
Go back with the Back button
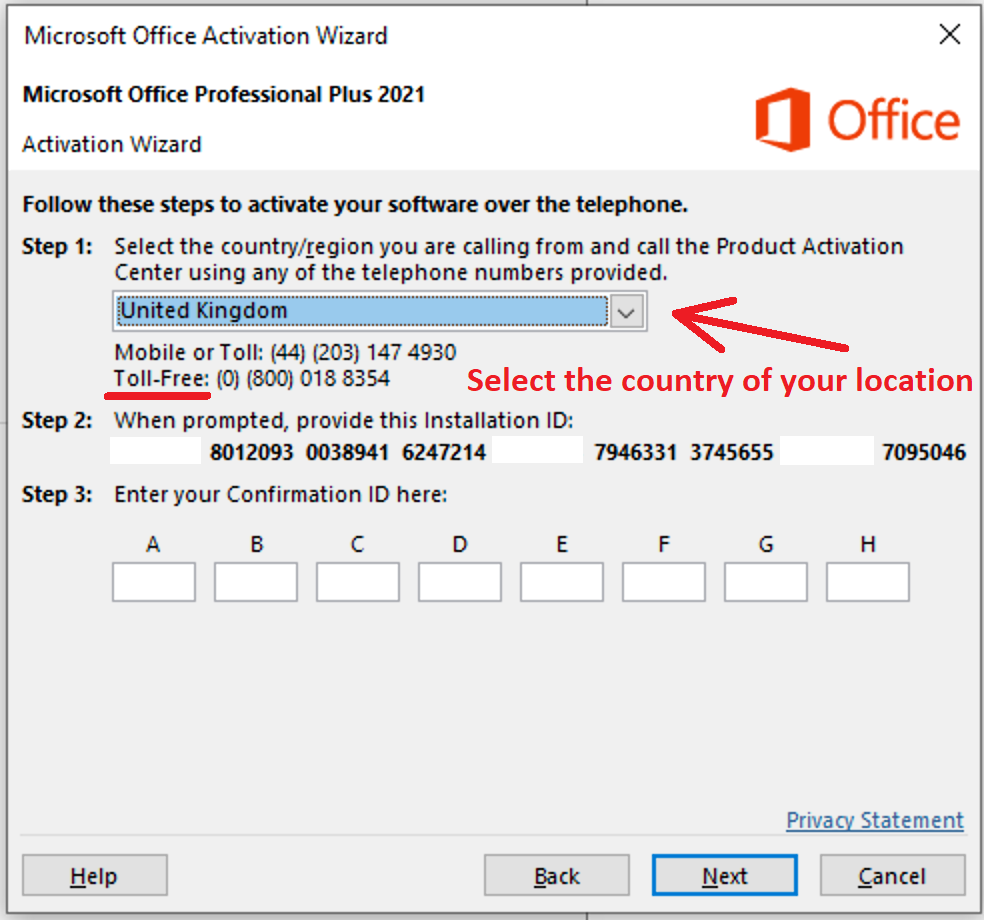[557, 877]
